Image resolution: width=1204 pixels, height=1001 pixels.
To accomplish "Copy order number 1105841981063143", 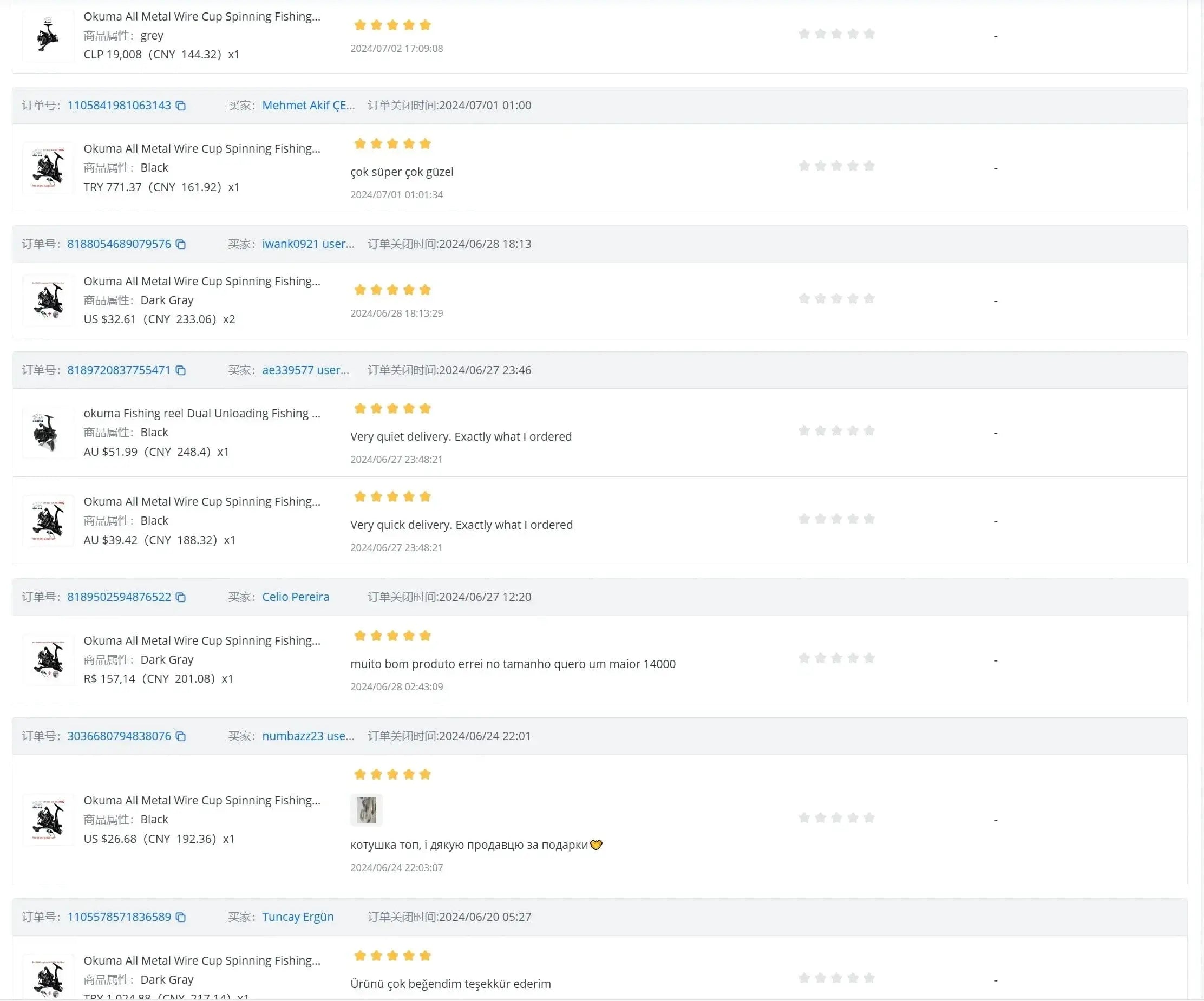I will (x=181, y=106).
